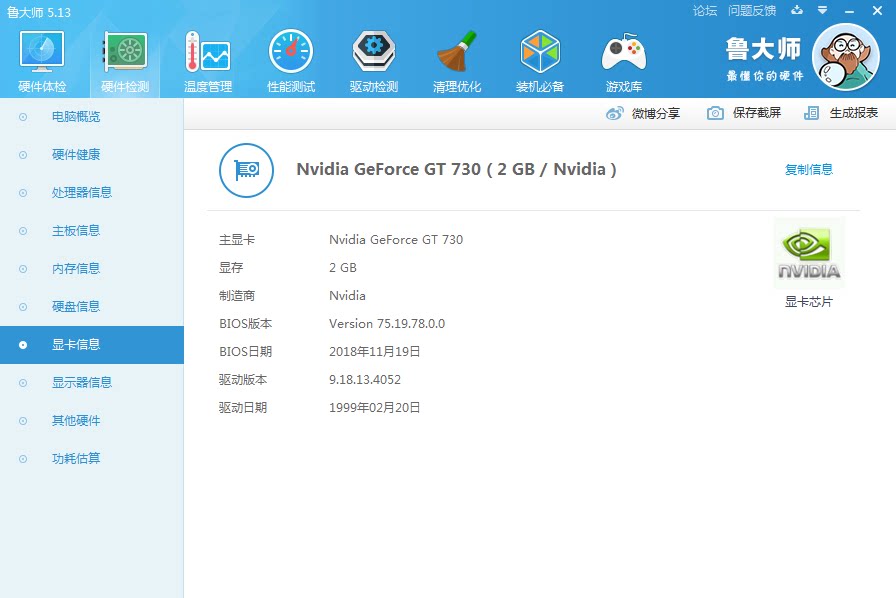
Task: Open the title bar dropdown menu arrow
Action: tap(822, 10)
